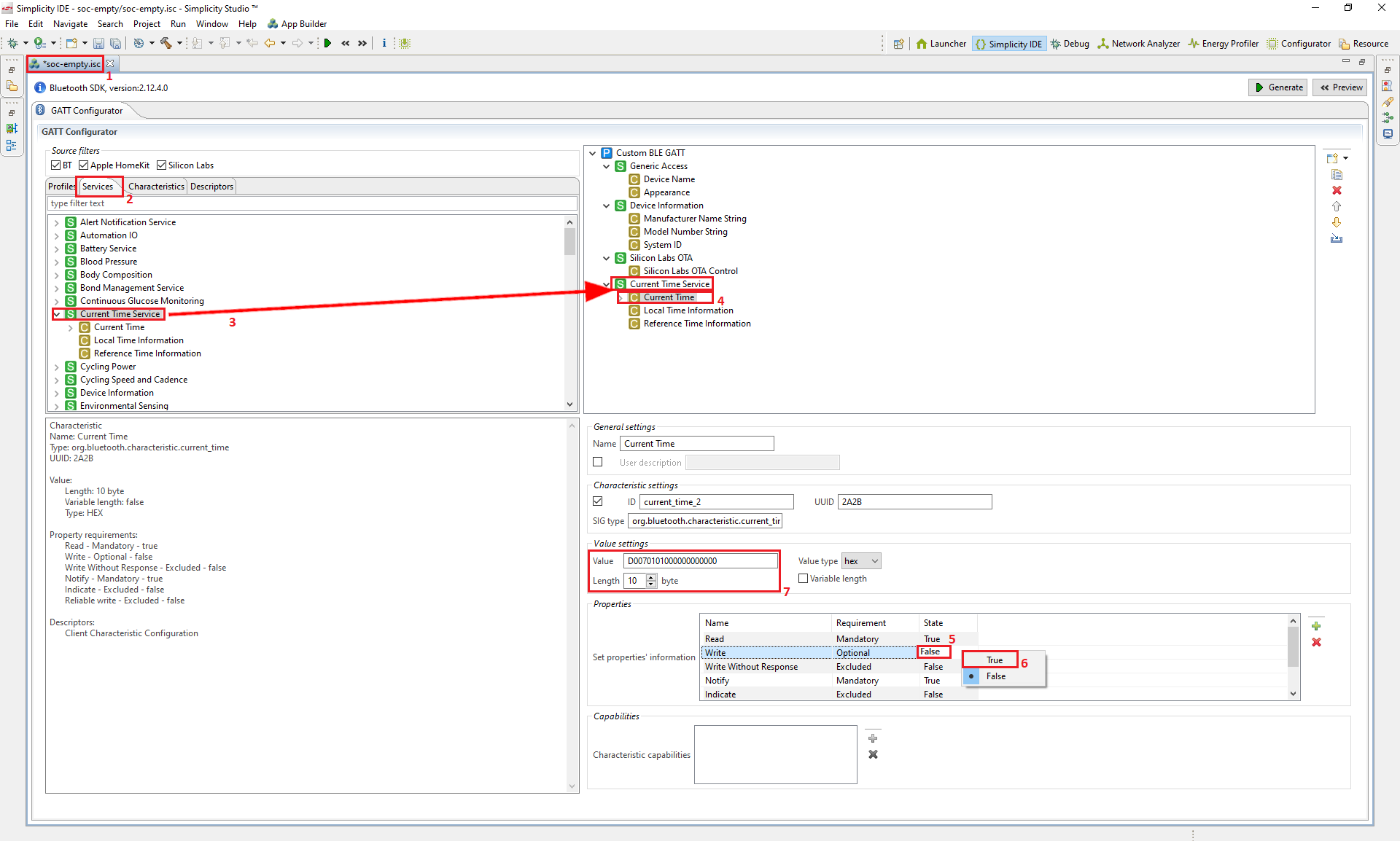Toggle the characteristic ID checkbox

(598, 501)
